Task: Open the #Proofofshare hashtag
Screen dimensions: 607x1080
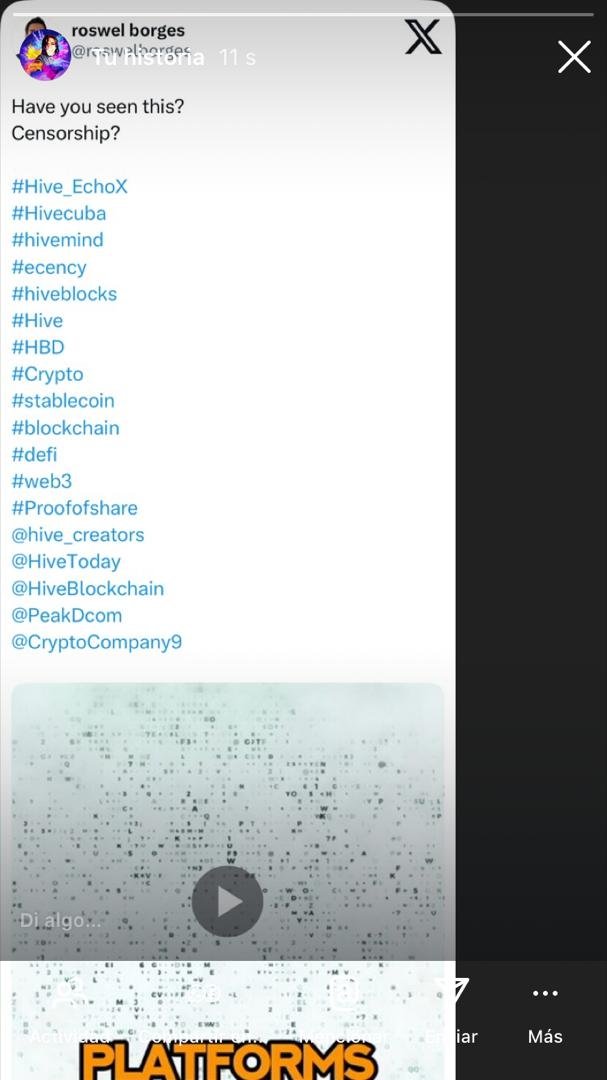Action: click(x=74, y=508)
